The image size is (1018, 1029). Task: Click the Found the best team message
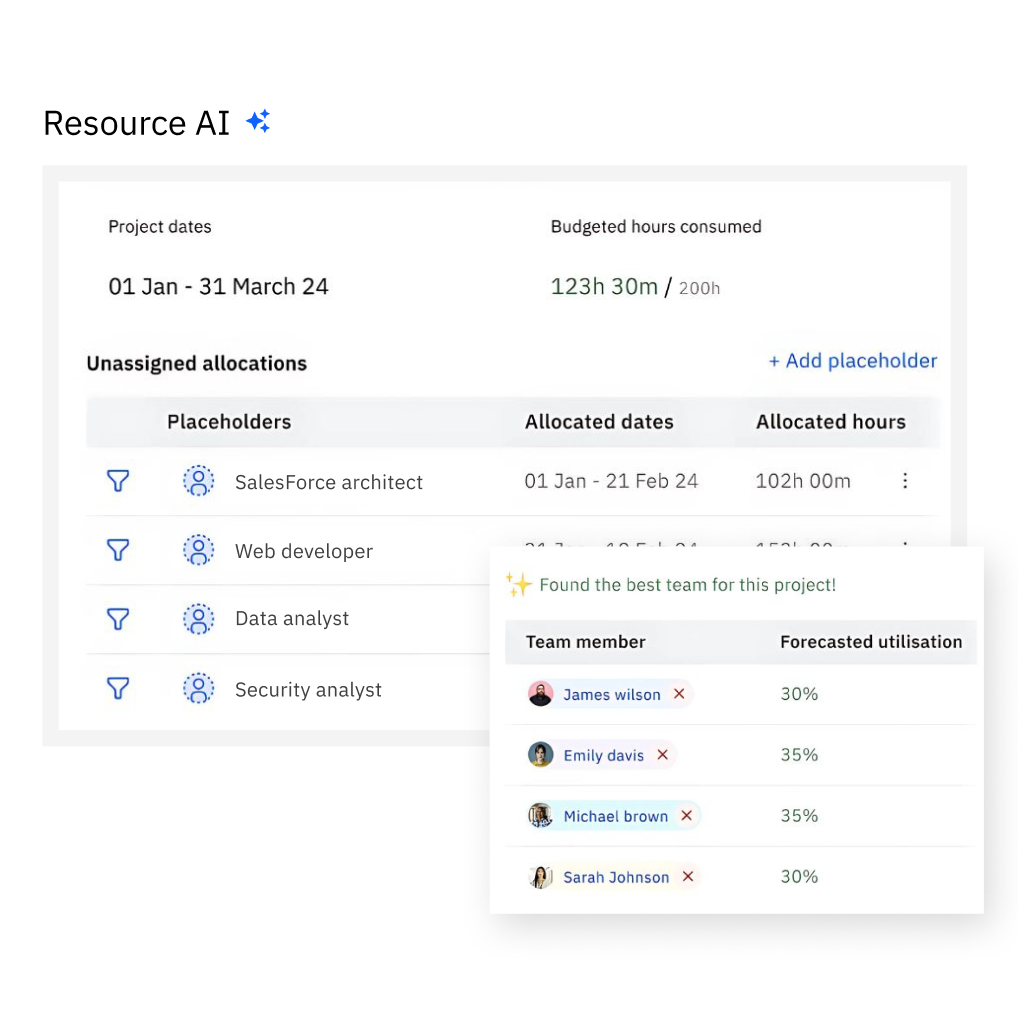(x=687, y=585)
